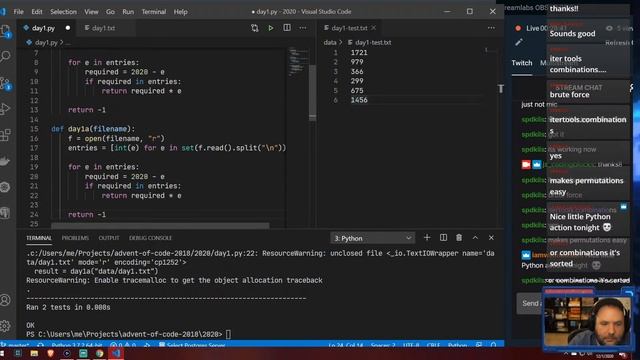
Task: Click the value 1456 on line 6
Action: pos(359,100)
